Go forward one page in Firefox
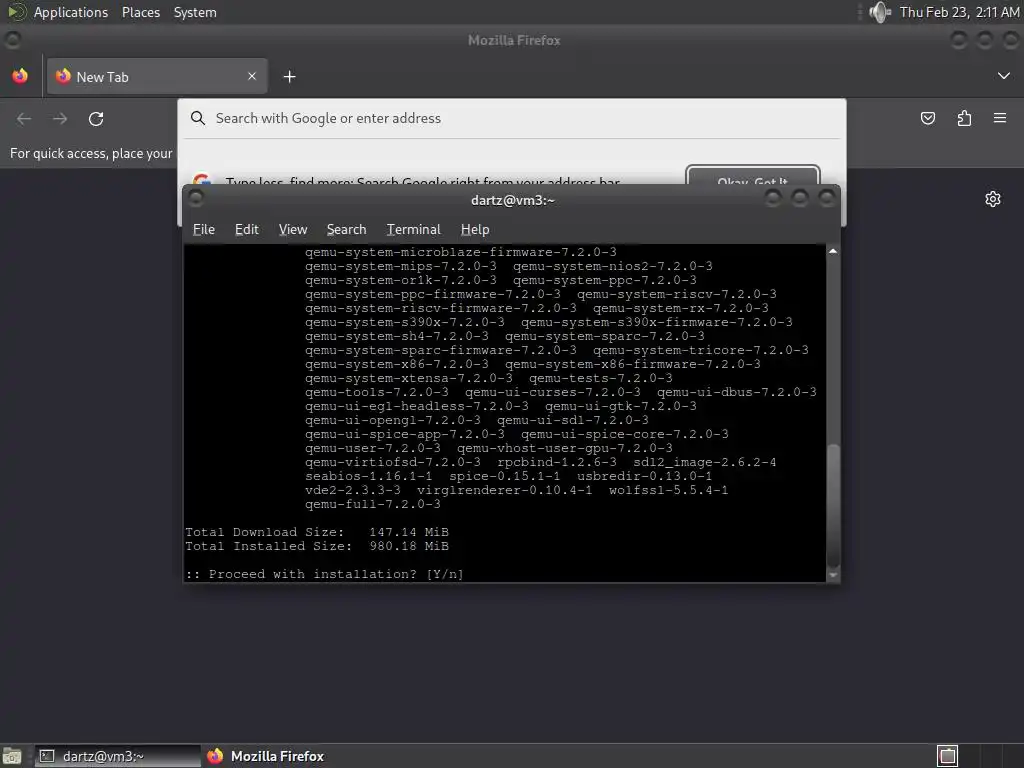This screenshot has height=768, width=1024. [60, 119]
